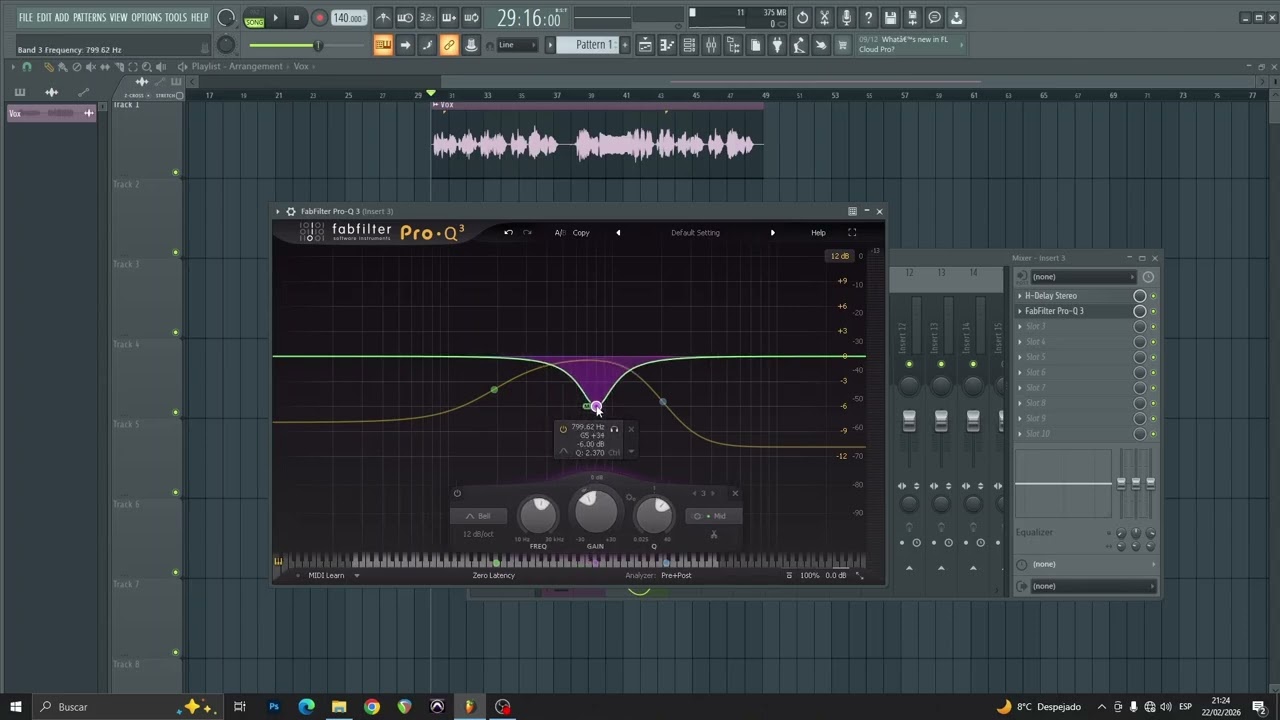Toggle Pro-Q 3 full screen icon
Image resolution: width=1280 pixels, height=720 pixels.
pyautogui.click(x=852, y=233)
